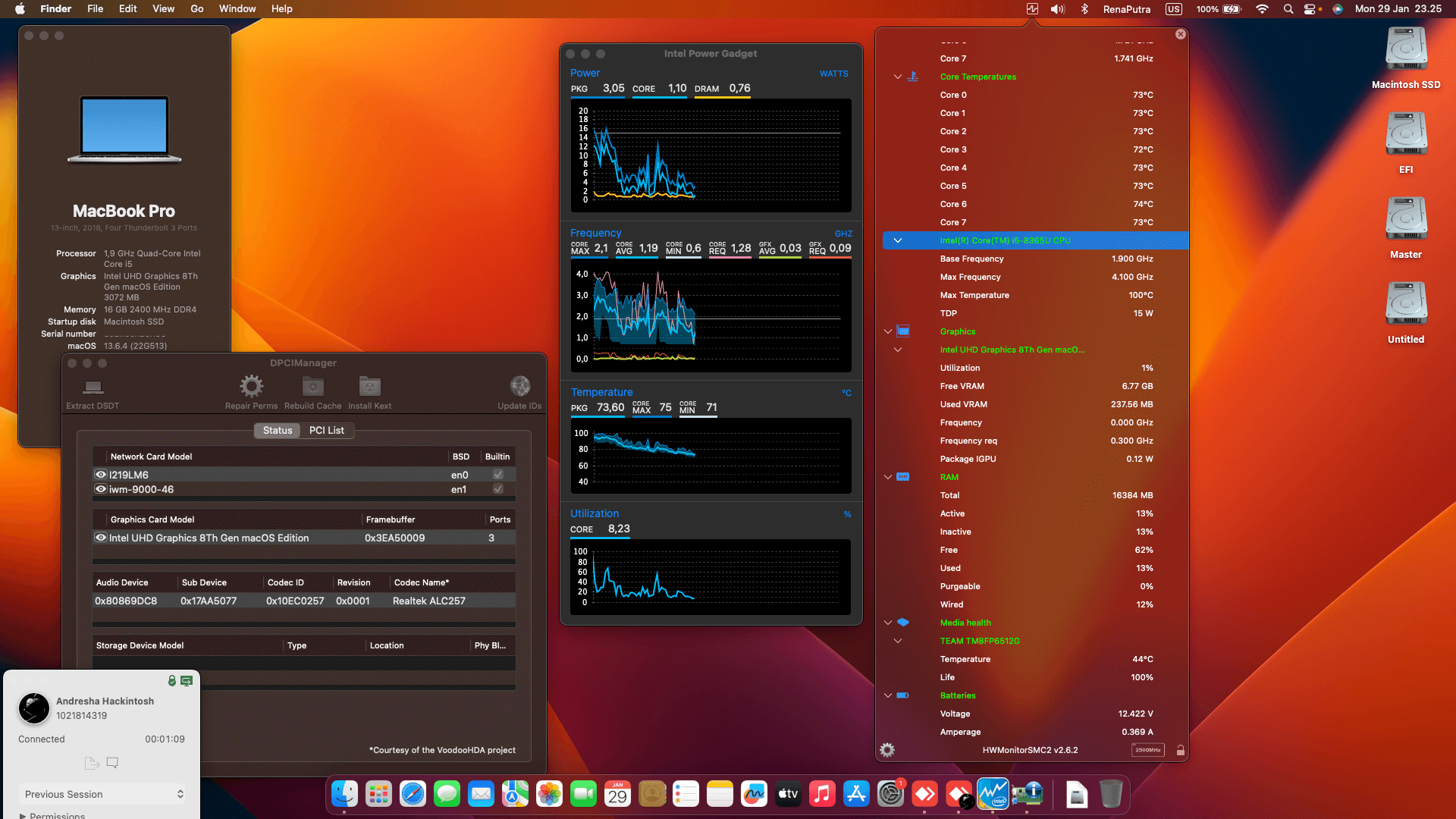Click the padlock icon in HWMonitorSMC2

coord(1180,749)
